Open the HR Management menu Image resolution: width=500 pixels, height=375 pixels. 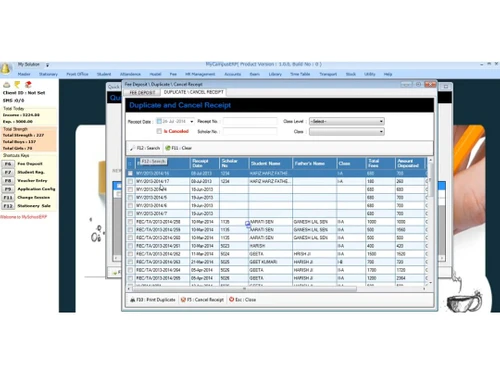[200, 74]
